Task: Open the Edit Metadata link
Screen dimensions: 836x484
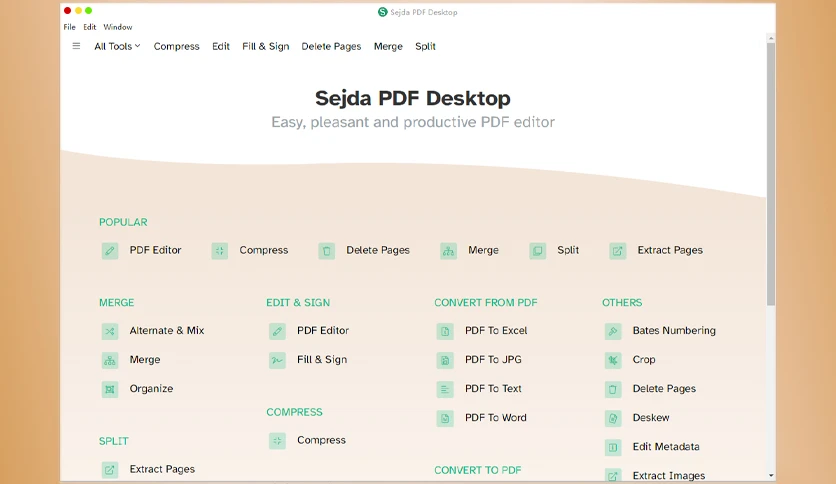Action: (666, 447)
